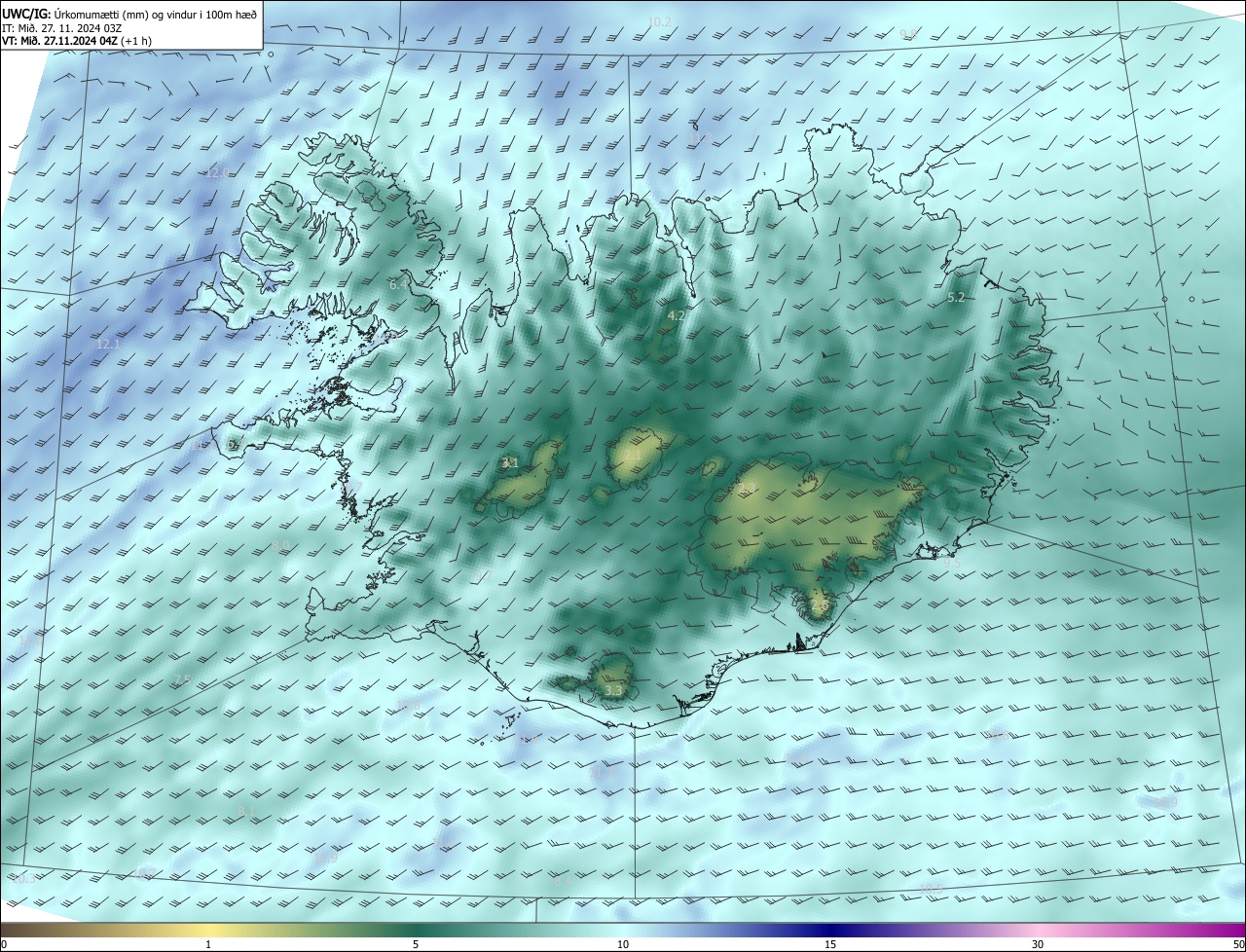
Task: Click the 9.5 value label on the southeast coast
Action: point(953,563)
